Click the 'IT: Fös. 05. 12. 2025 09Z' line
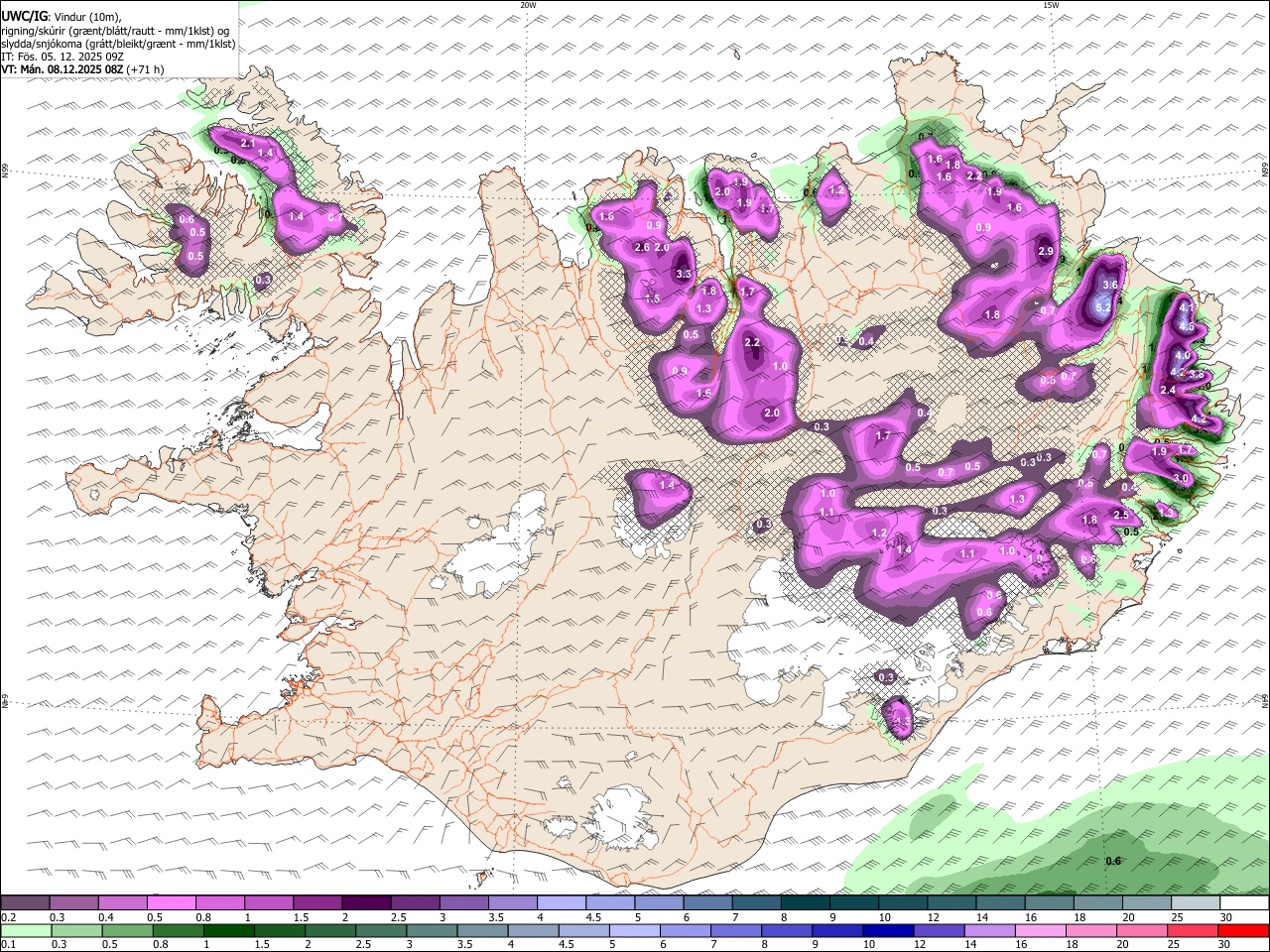This screenshot has height=952, width=1270. tap(62, 57)
